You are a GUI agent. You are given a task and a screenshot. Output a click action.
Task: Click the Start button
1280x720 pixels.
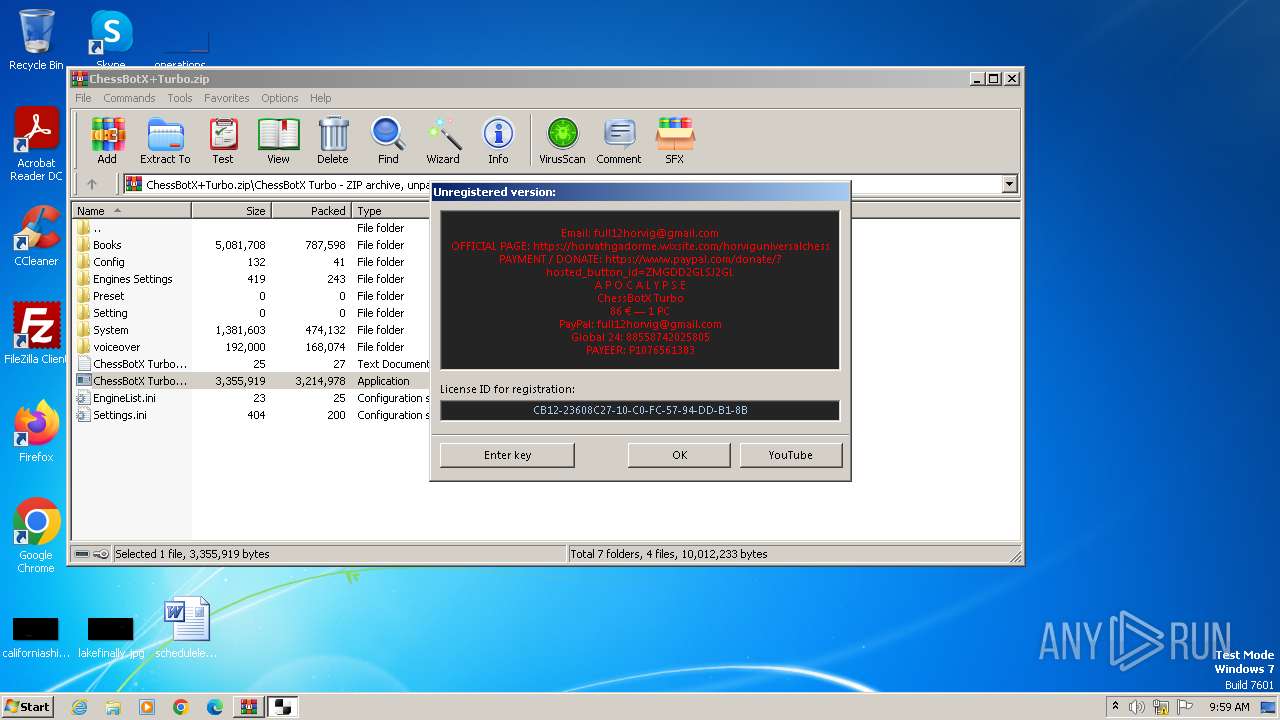(x=28, y=706)
